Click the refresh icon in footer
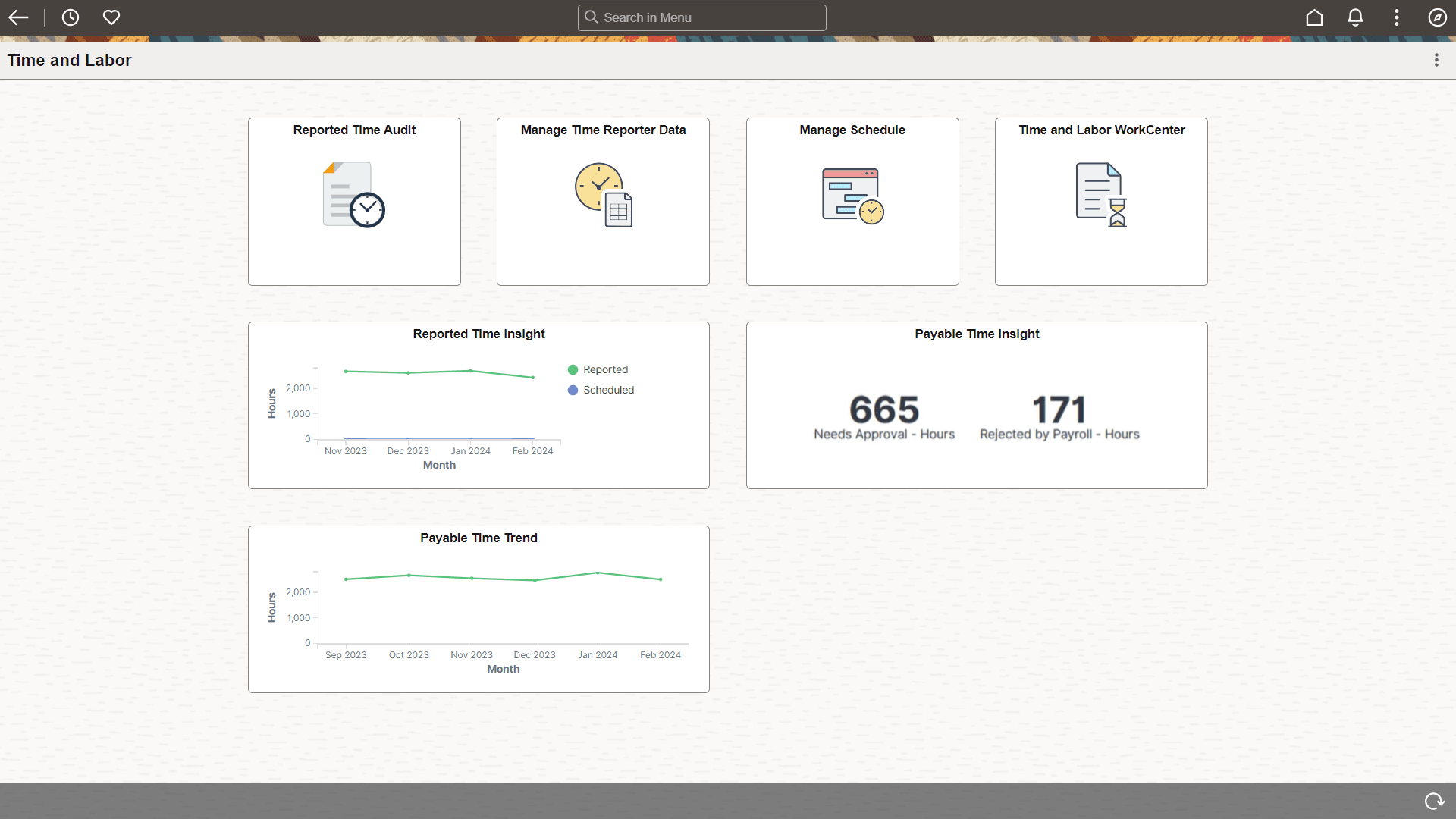The width and height of the screenshot is (1456, 819). coord(1433,801)
